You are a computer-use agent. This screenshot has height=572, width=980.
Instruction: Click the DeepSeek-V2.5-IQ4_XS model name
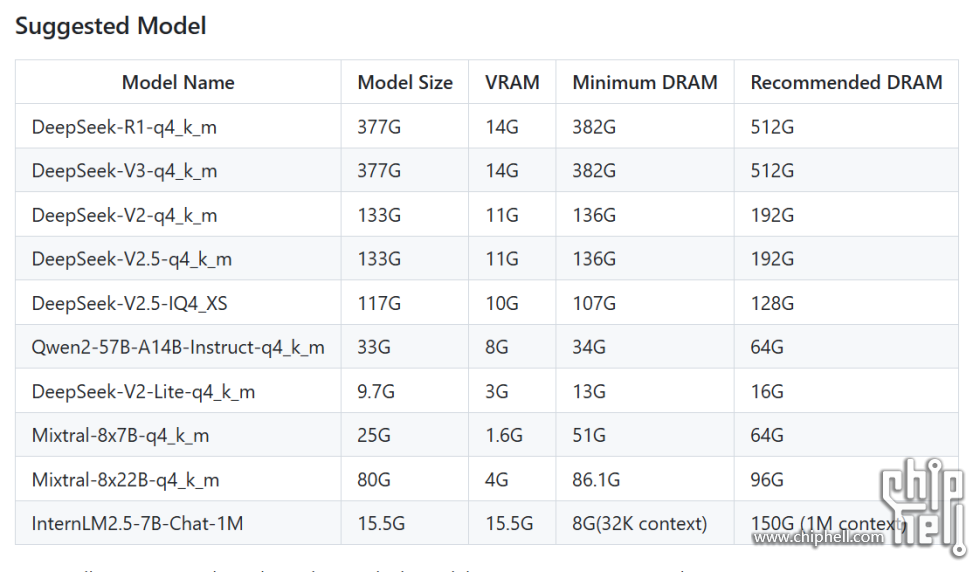[129, 304]
